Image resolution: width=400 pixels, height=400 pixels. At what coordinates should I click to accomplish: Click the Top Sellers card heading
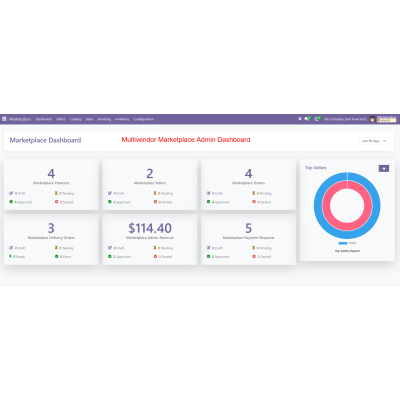click(316, 168)
